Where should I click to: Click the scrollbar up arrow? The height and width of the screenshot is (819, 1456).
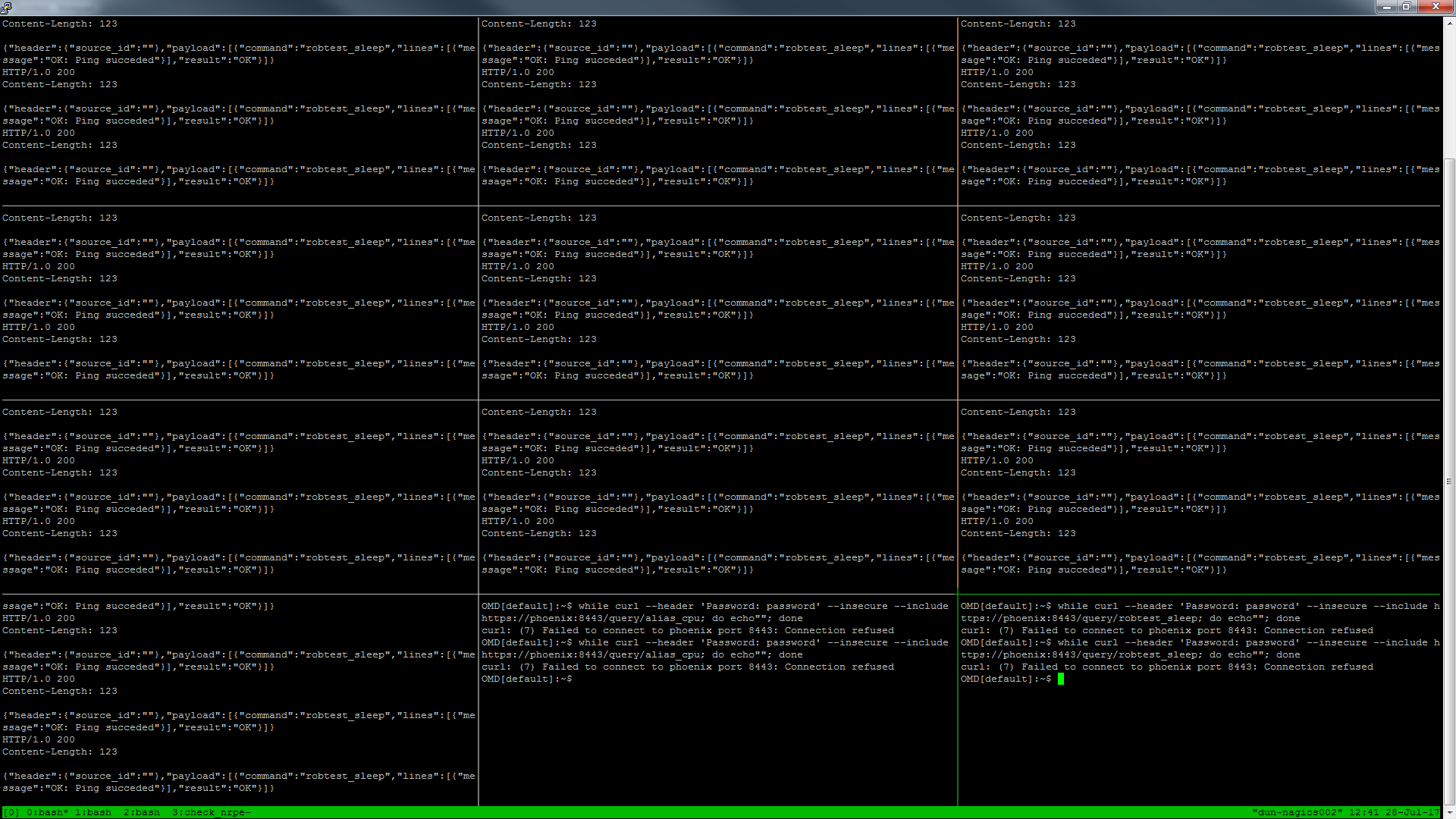tap(1449, 23)
